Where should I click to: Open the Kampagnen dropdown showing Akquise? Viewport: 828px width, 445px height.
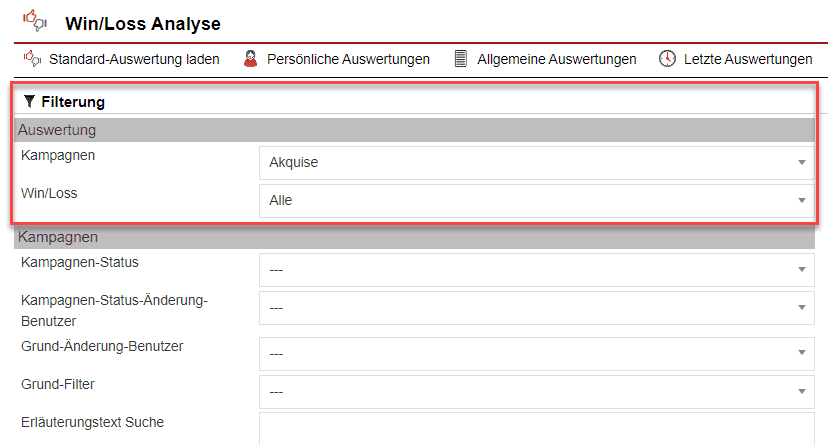tap(536, 163)
